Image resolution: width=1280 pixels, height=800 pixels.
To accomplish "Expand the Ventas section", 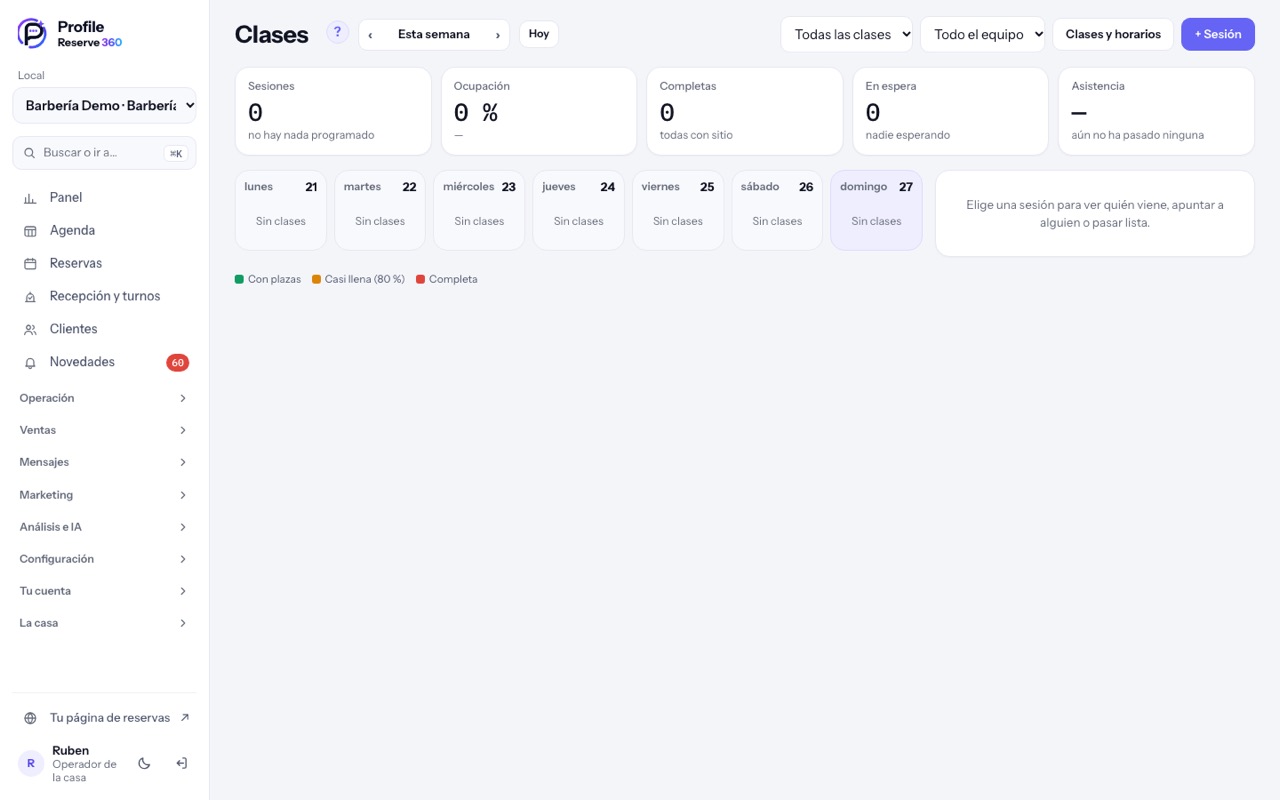I will pos(104,430).
